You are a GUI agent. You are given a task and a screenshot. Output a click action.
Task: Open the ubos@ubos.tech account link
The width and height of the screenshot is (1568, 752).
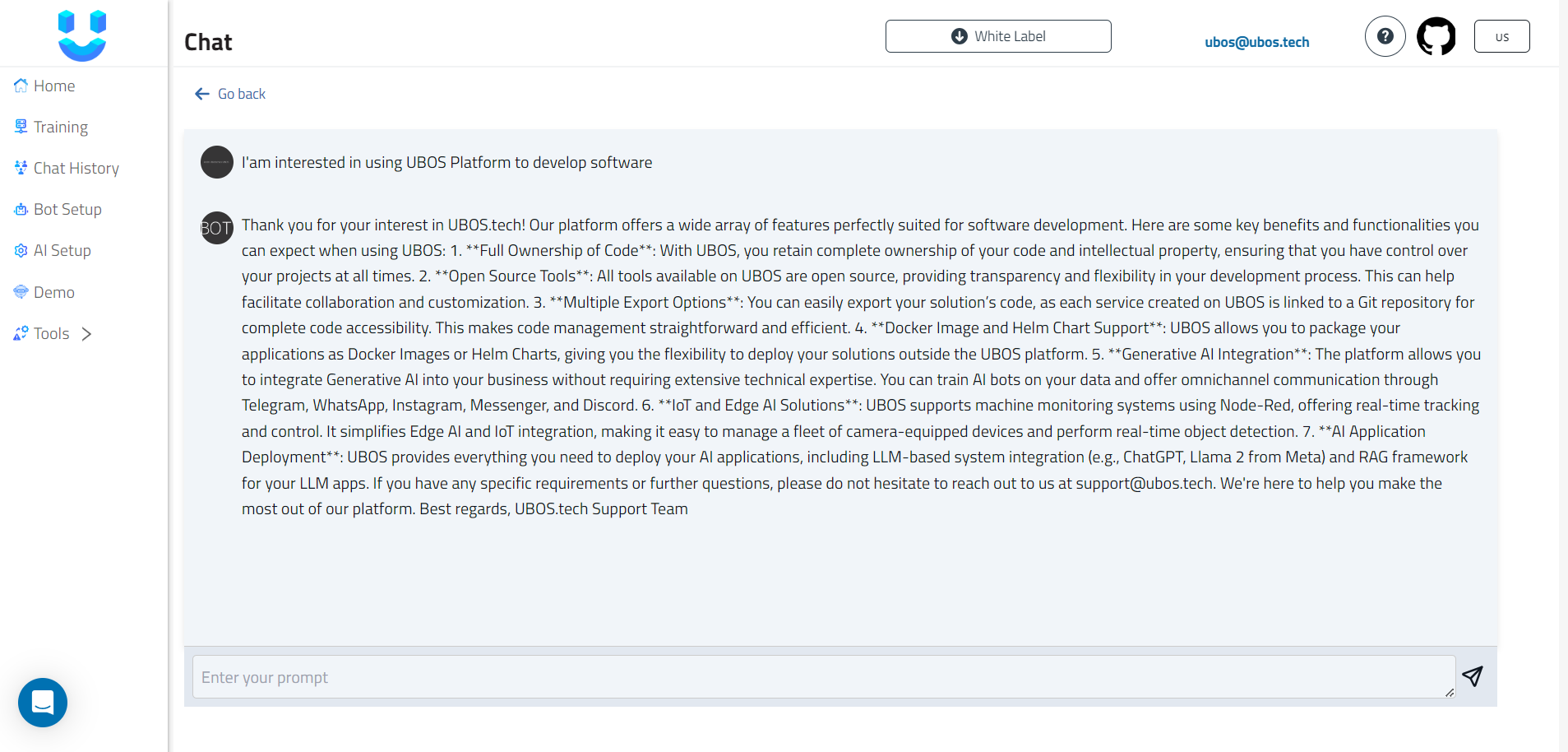point(1257,42)
